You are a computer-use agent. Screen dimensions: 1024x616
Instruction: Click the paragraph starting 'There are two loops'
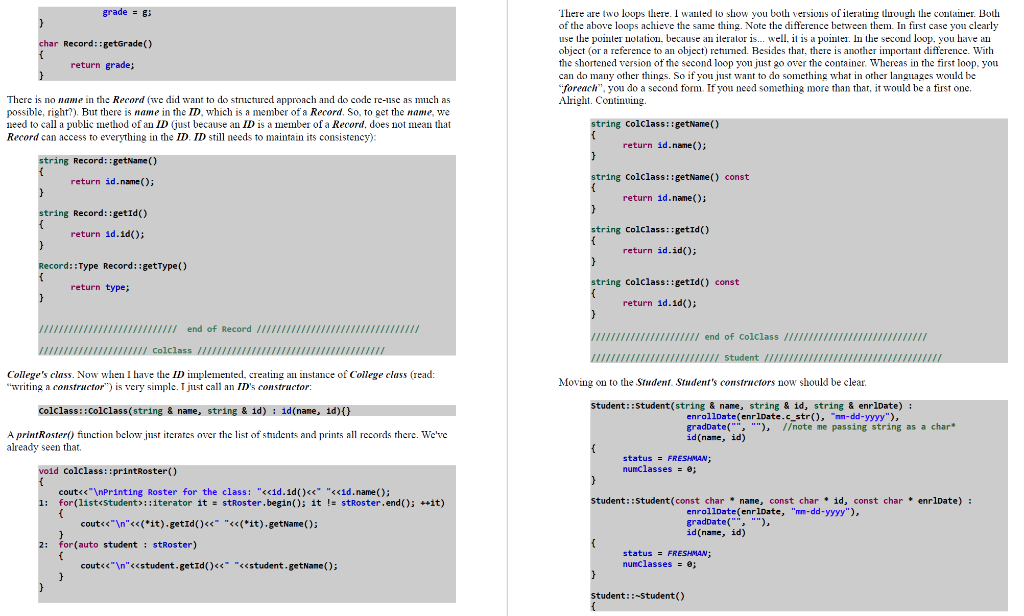pos(779,57)
